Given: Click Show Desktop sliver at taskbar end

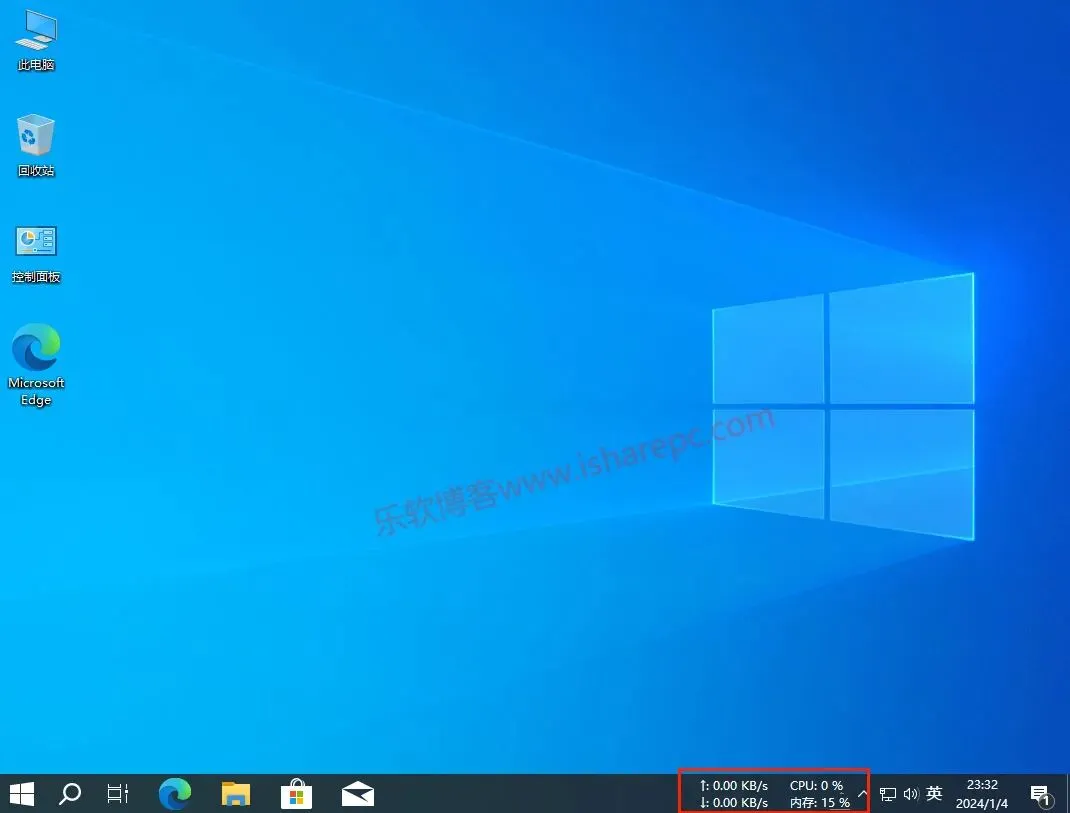Looking at the screenshot, I should pos(1067,794).
